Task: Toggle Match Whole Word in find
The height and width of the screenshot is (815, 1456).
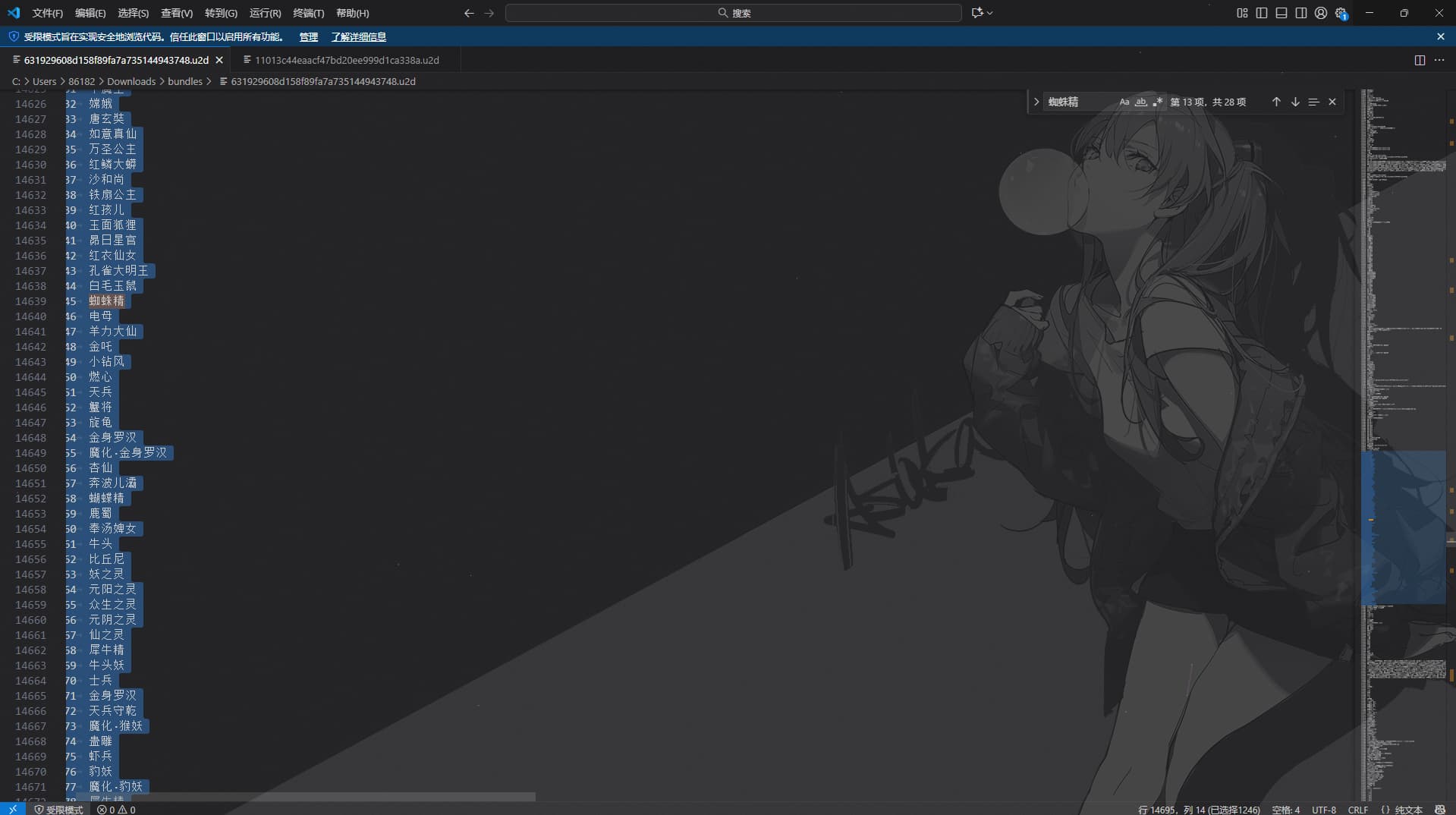Action: coord(1140,102)
